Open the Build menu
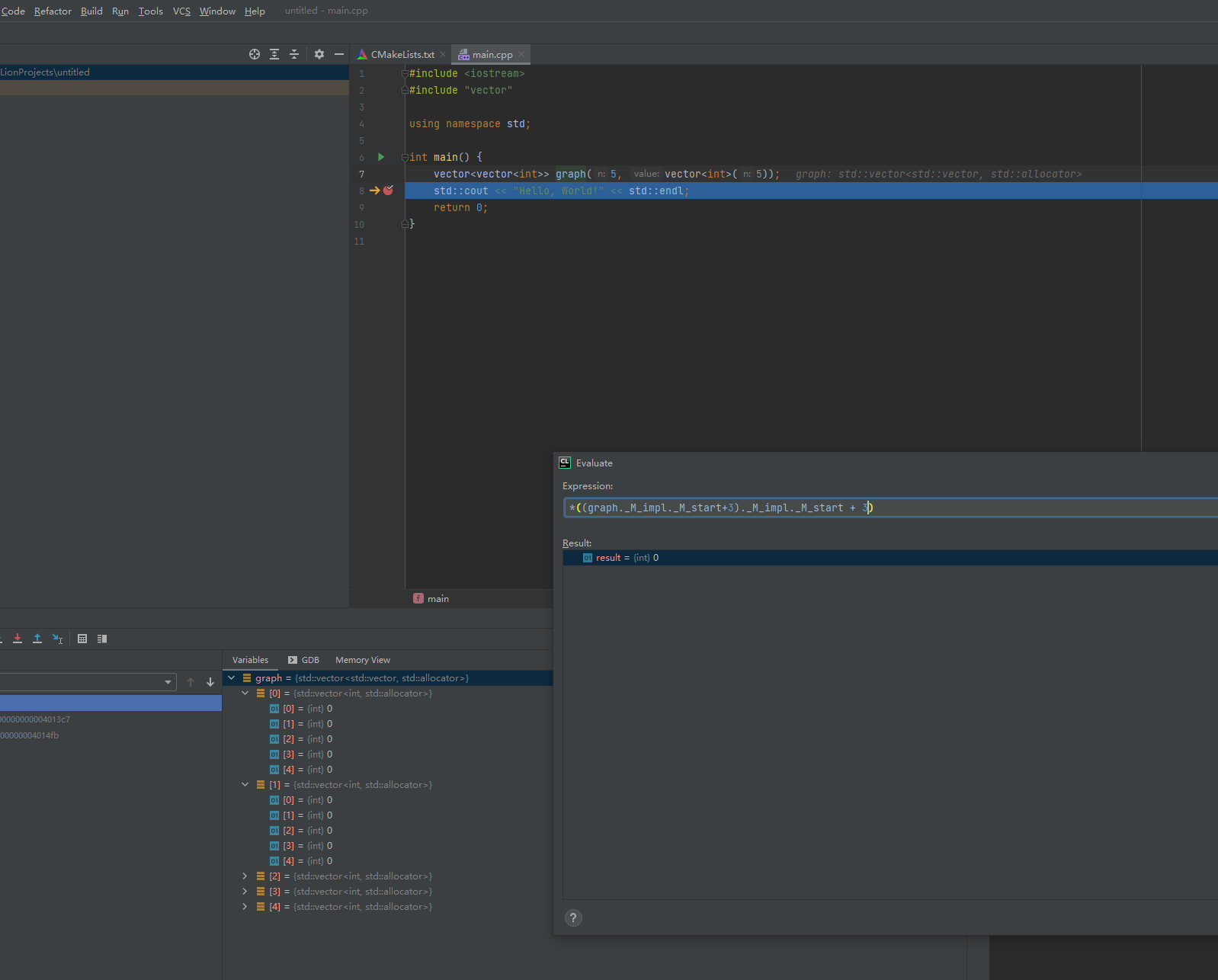Screen dimensions: 1218x980 91,11
